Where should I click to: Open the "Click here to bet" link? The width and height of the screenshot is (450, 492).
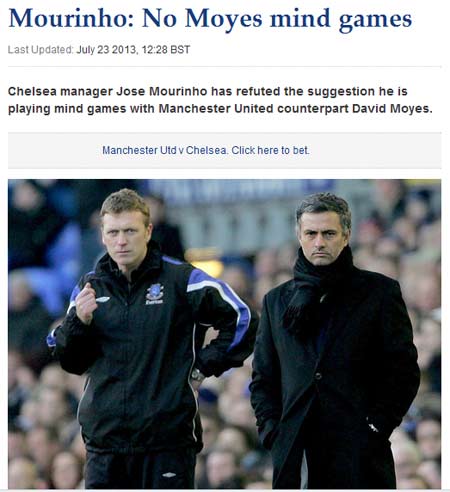[270, 150]
